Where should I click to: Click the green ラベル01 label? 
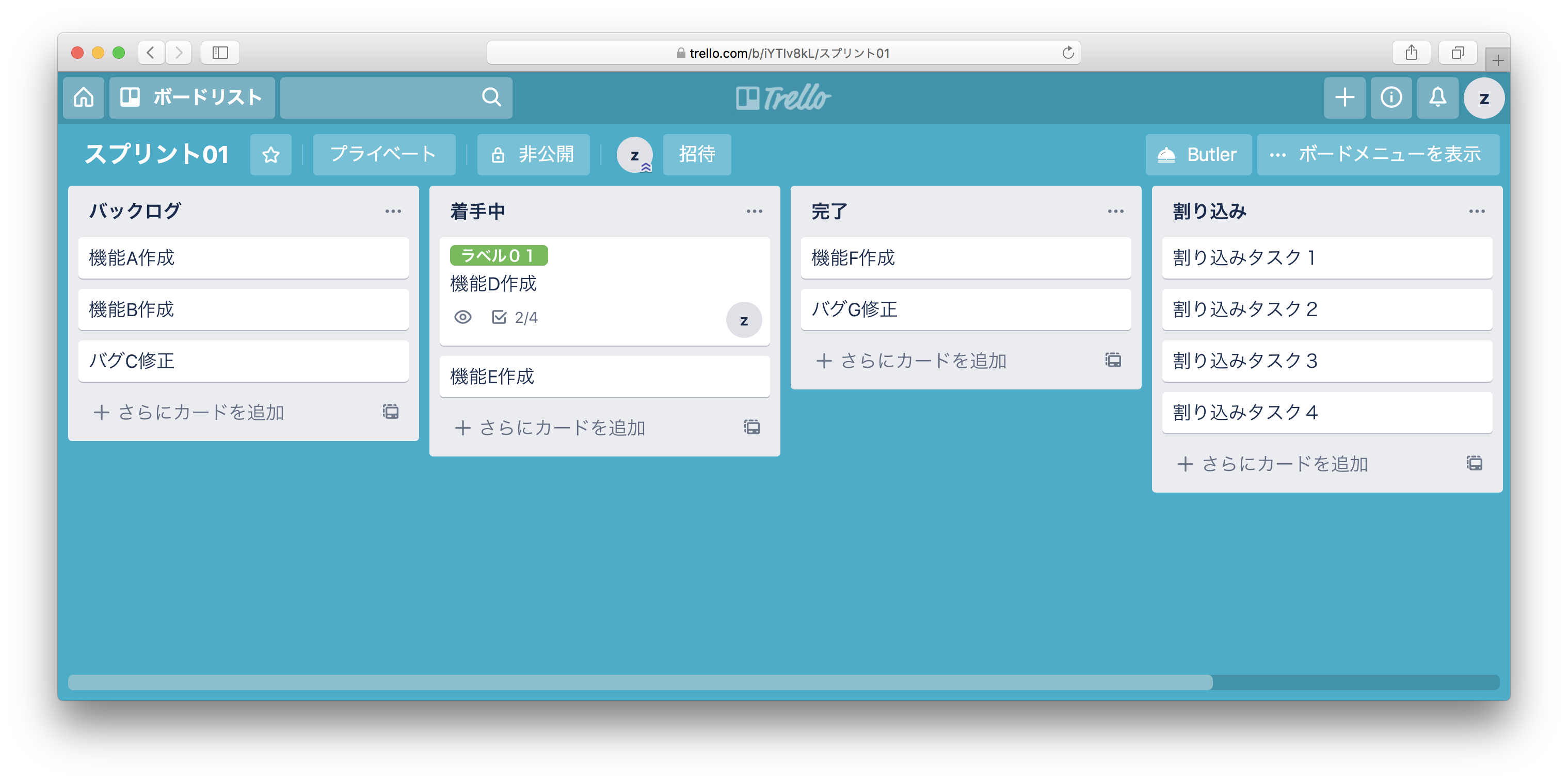coord(499,255)
